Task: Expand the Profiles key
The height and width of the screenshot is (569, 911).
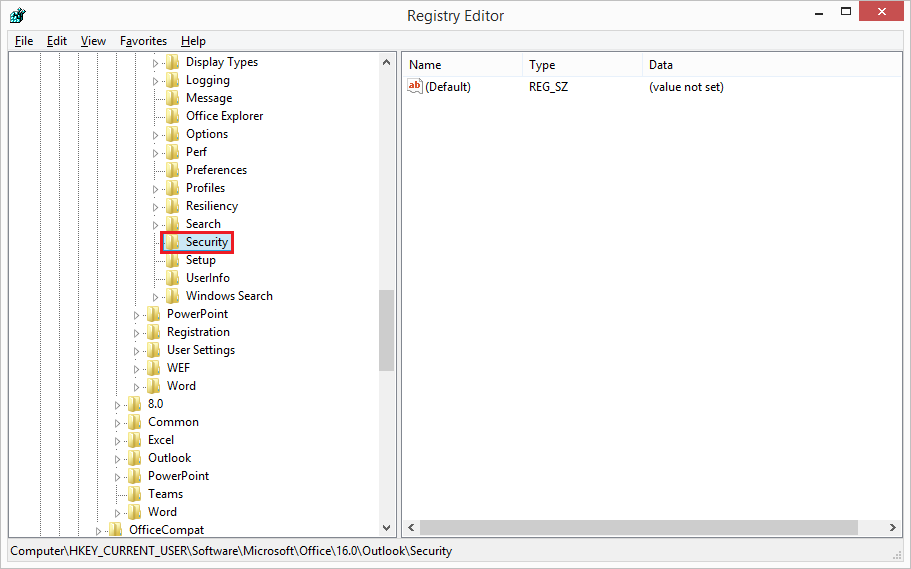Action: [155, 189]
